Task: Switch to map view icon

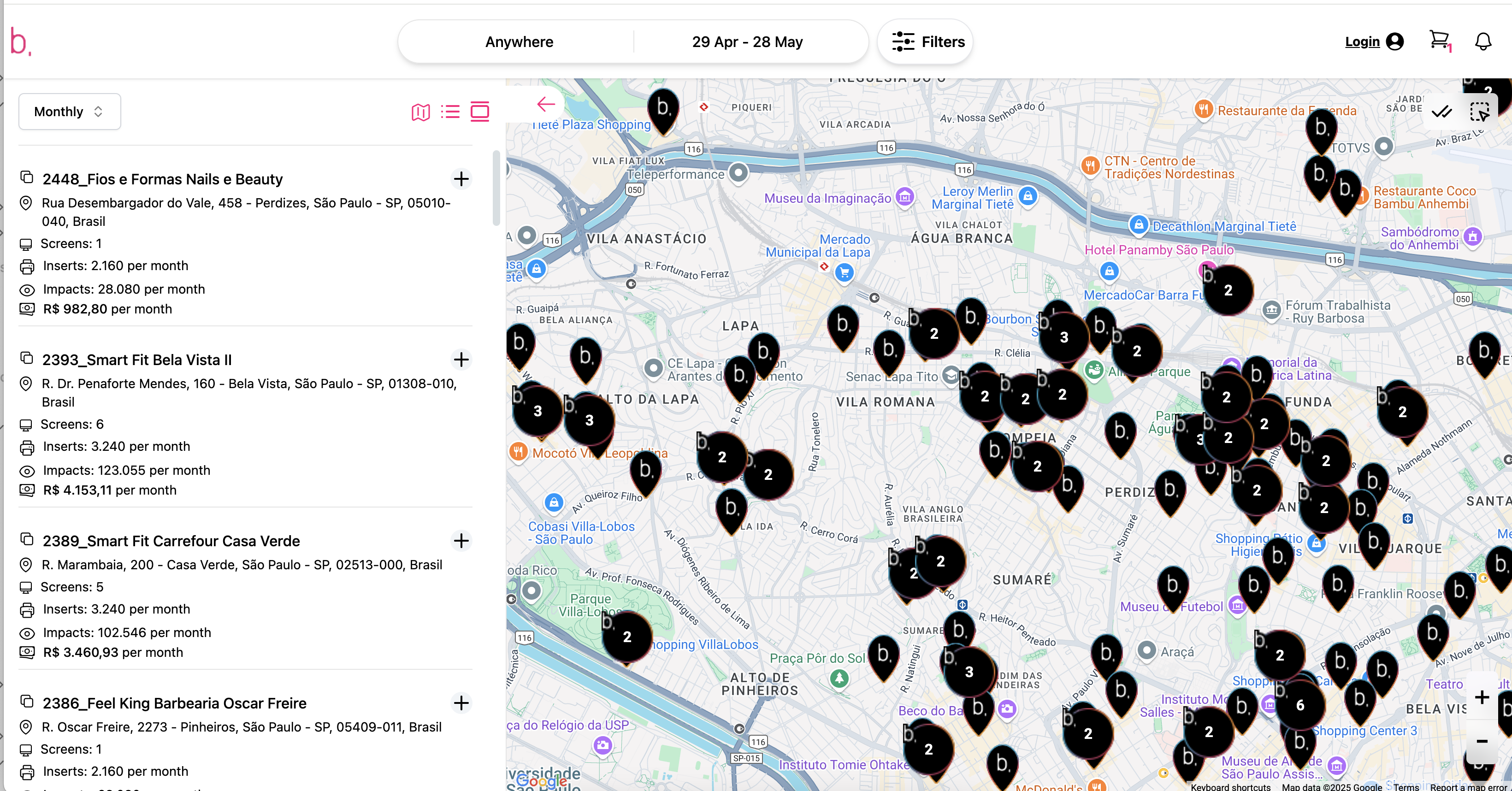Action: pyautogui.click(x=420, y=112)
